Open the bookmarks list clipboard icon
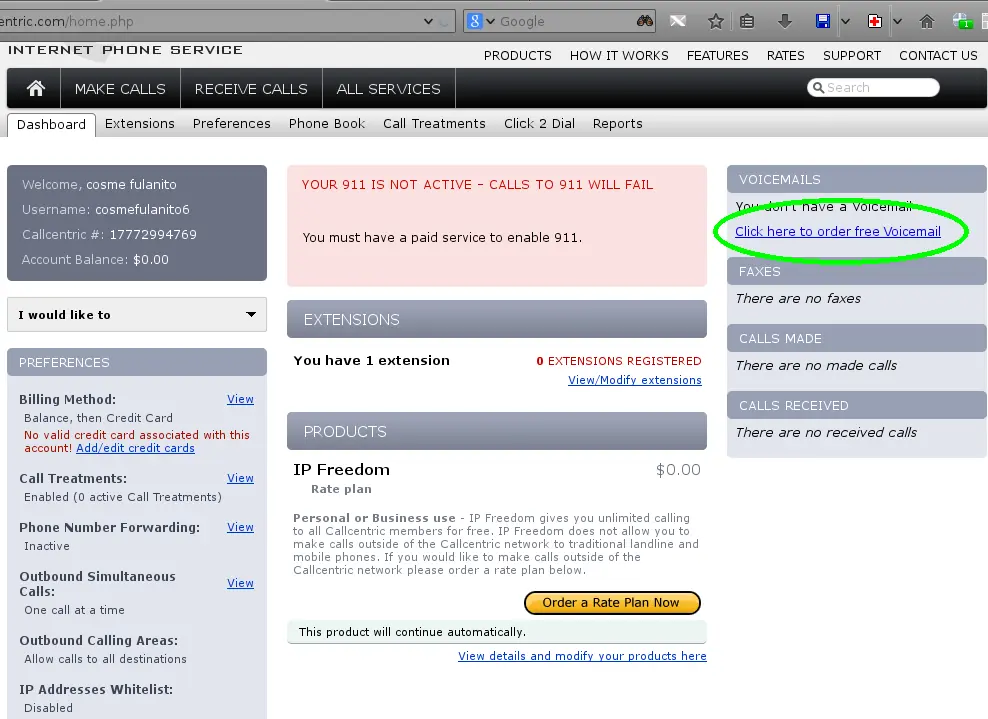This screenshot has width=988, height=719. 747,21
